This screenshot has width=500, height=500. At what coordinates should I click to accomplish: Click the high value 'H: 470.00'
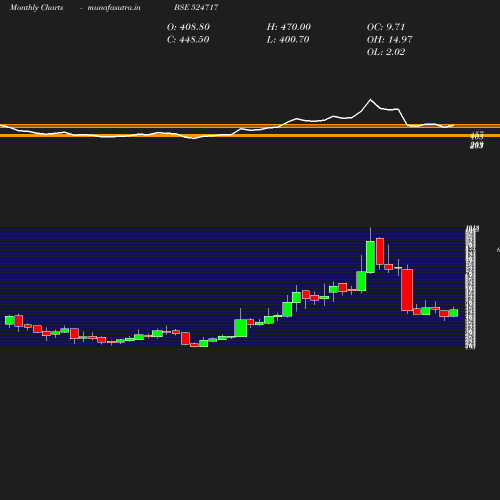click(x=288, y=27)
